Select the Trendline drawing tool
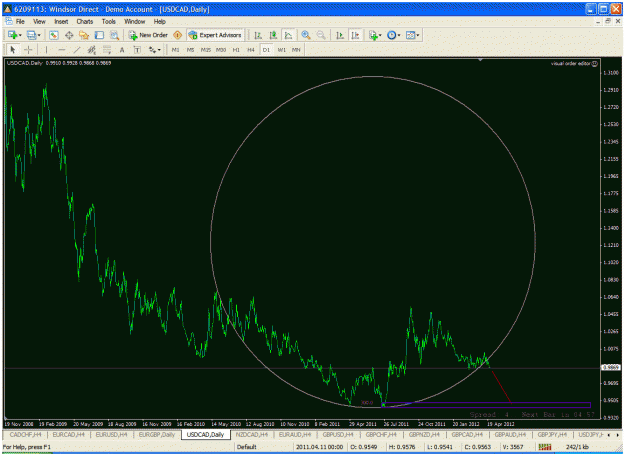Screen dimensions: 625x454 pos(77,49)
